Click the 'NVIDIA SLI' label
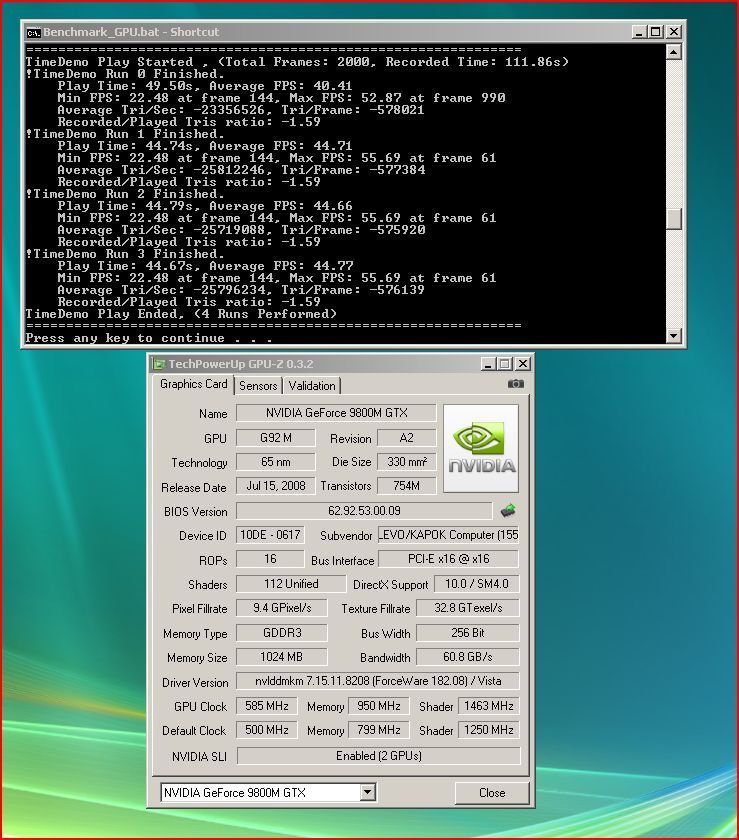Screen dimensions: 739x840 pyautogui.click(x=199, y=756)
